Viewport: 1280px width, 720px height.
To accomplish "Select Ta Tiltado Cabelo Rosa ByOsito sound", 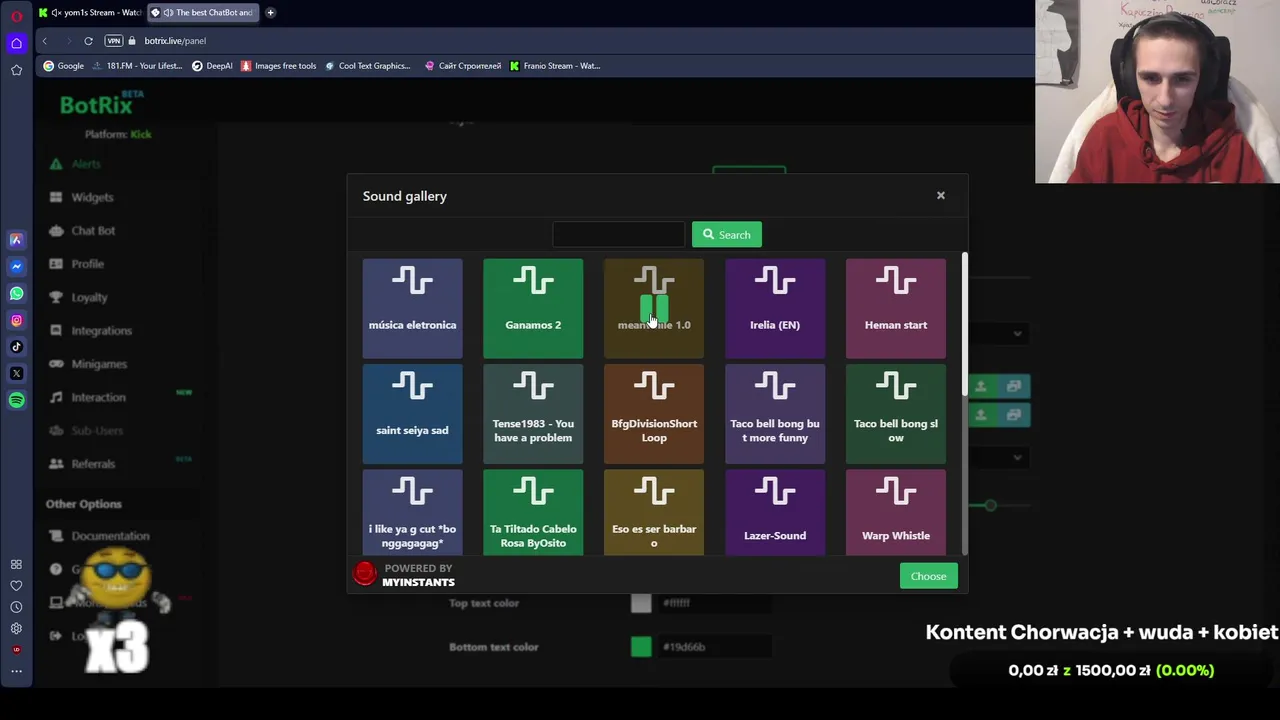I will click(533, 512).
